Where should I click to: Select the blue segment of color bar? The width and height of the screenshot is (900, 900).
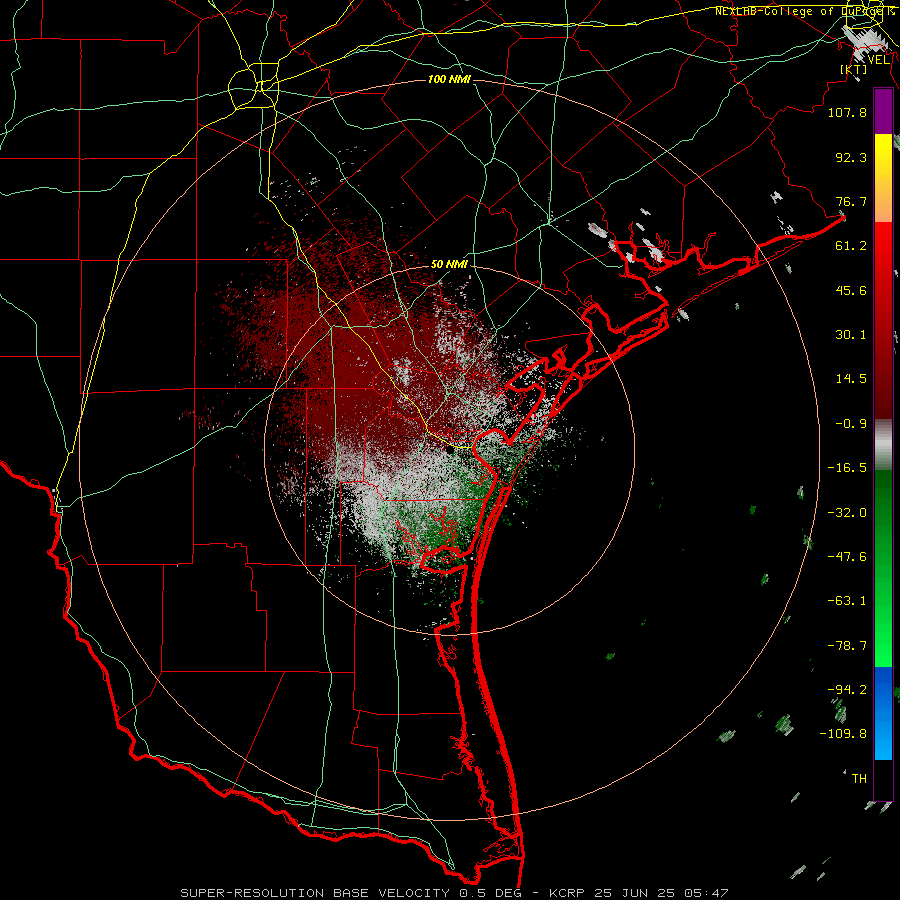(x=883, y=713)
